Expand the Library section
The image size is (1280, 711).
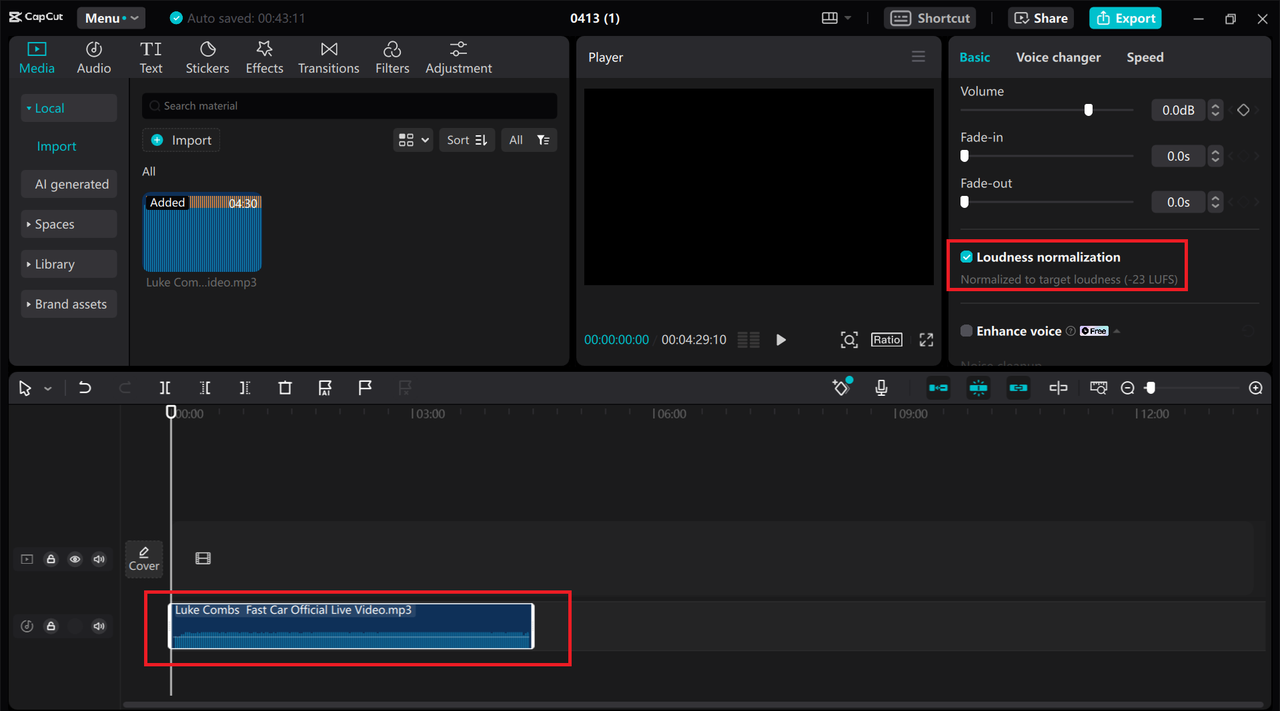69,264
